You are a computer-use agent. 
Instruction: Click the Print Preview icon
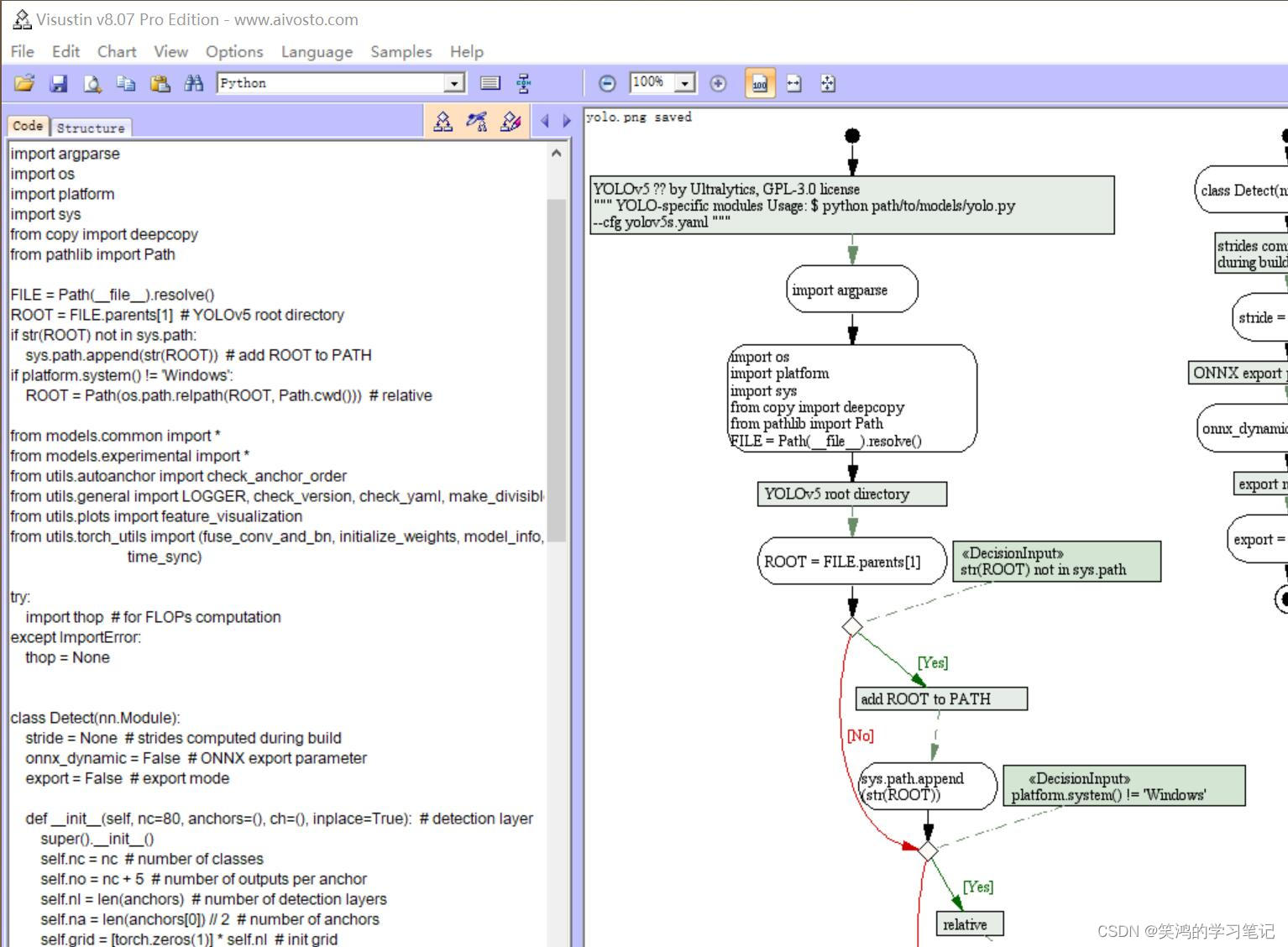[92, 82]
